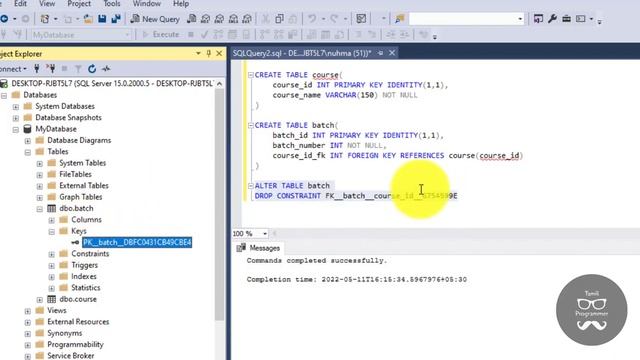
Task: Click the Find in Files icon
Action: [400, 19]
